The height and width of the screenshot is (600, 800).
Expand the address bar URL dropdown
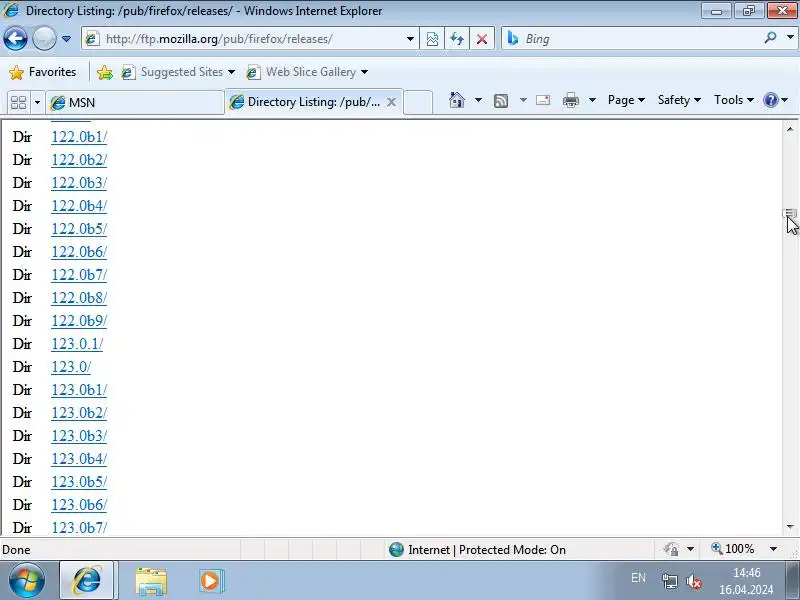410,39
